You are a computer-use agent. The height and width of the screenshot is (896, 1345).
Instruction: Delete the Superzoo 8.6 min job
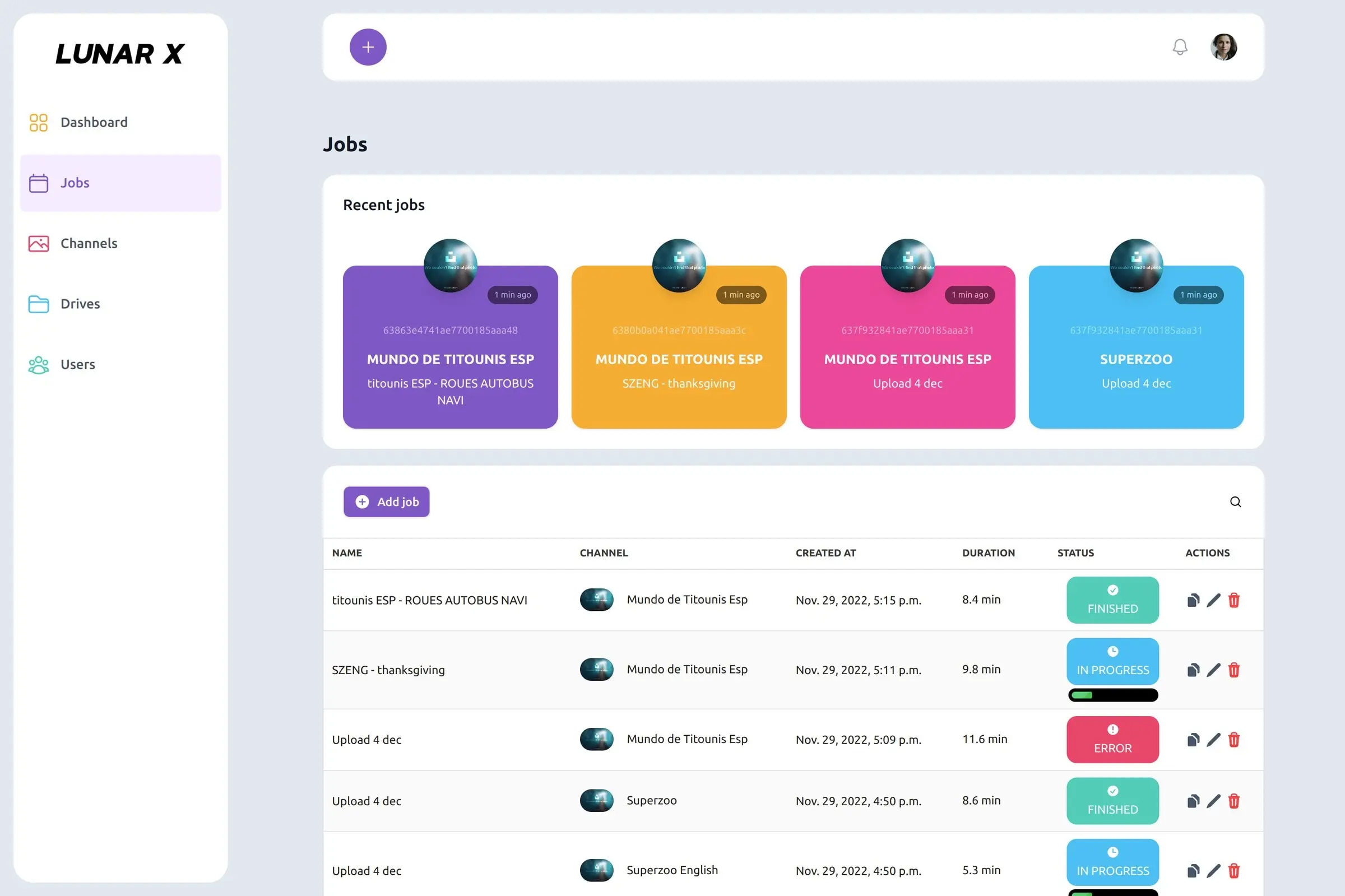click(x=1234, y=801)
